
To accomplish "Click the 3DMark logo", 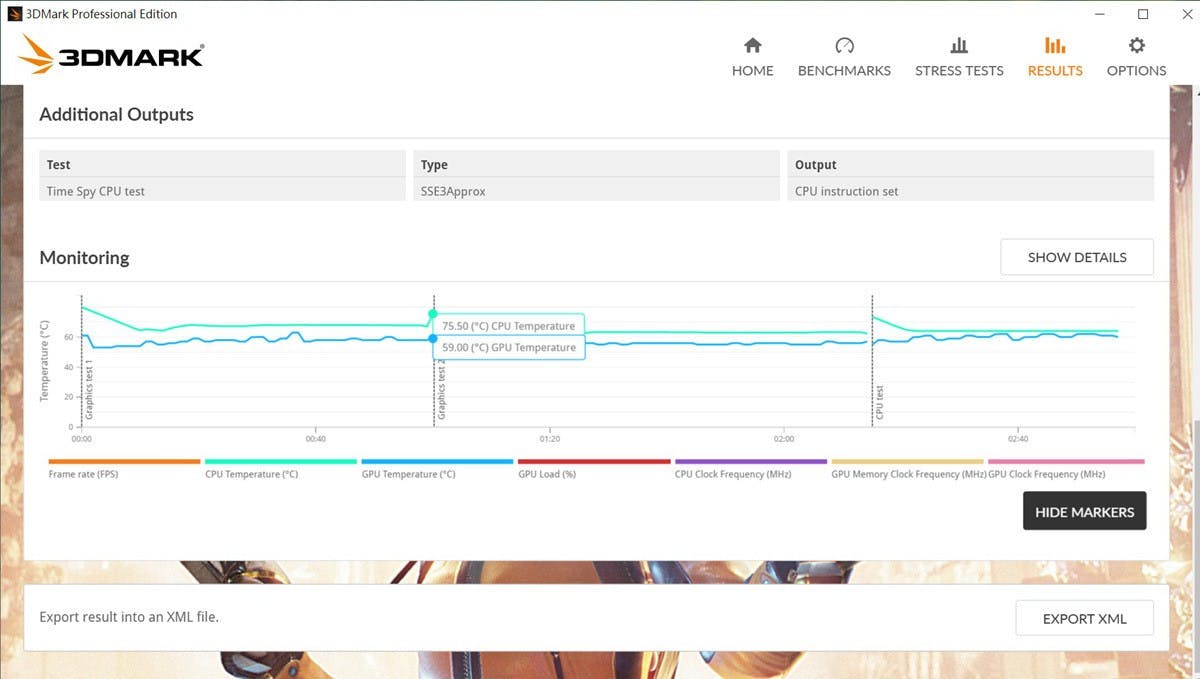I will [112, 55].
